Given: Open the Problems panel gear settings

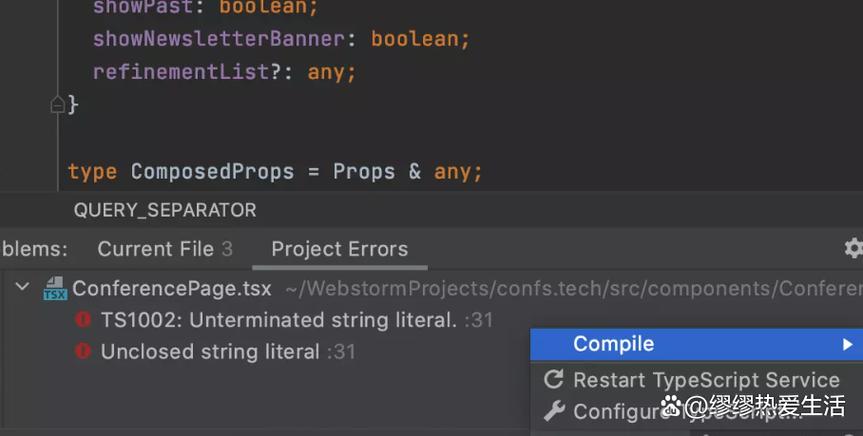Looking at the screenshot, I should (x=853, y=248).
